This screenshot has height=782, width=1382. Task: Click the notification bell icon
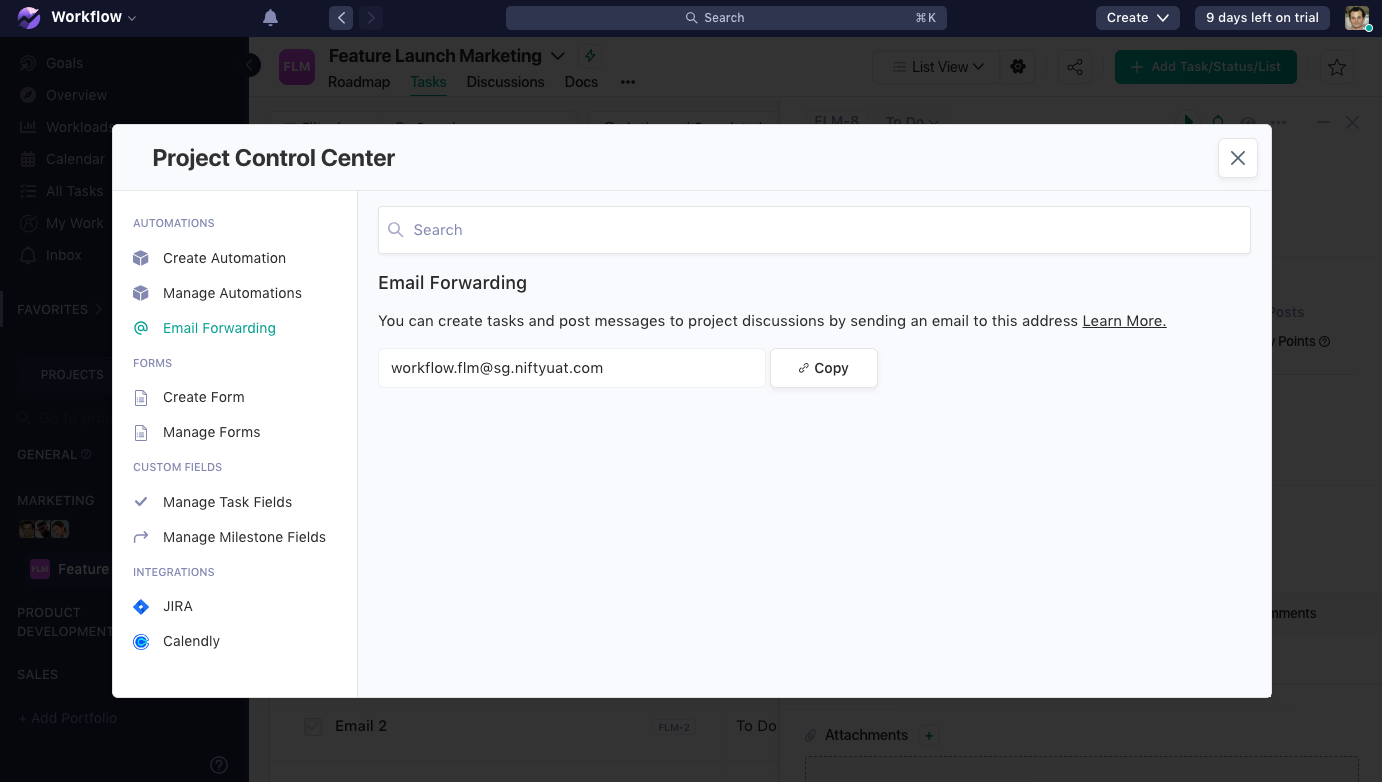270,18
